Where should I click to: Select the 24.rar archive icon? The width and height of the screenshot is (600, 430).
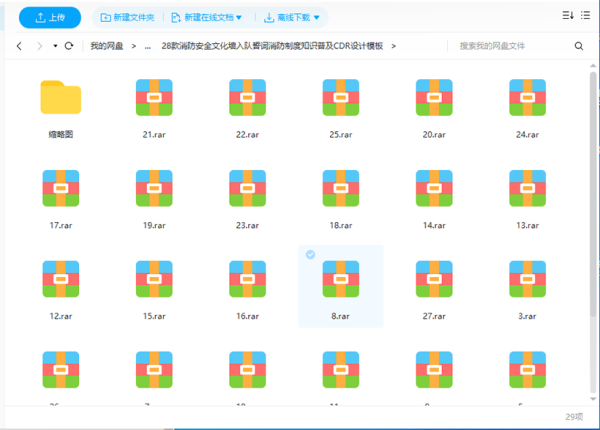528,98
